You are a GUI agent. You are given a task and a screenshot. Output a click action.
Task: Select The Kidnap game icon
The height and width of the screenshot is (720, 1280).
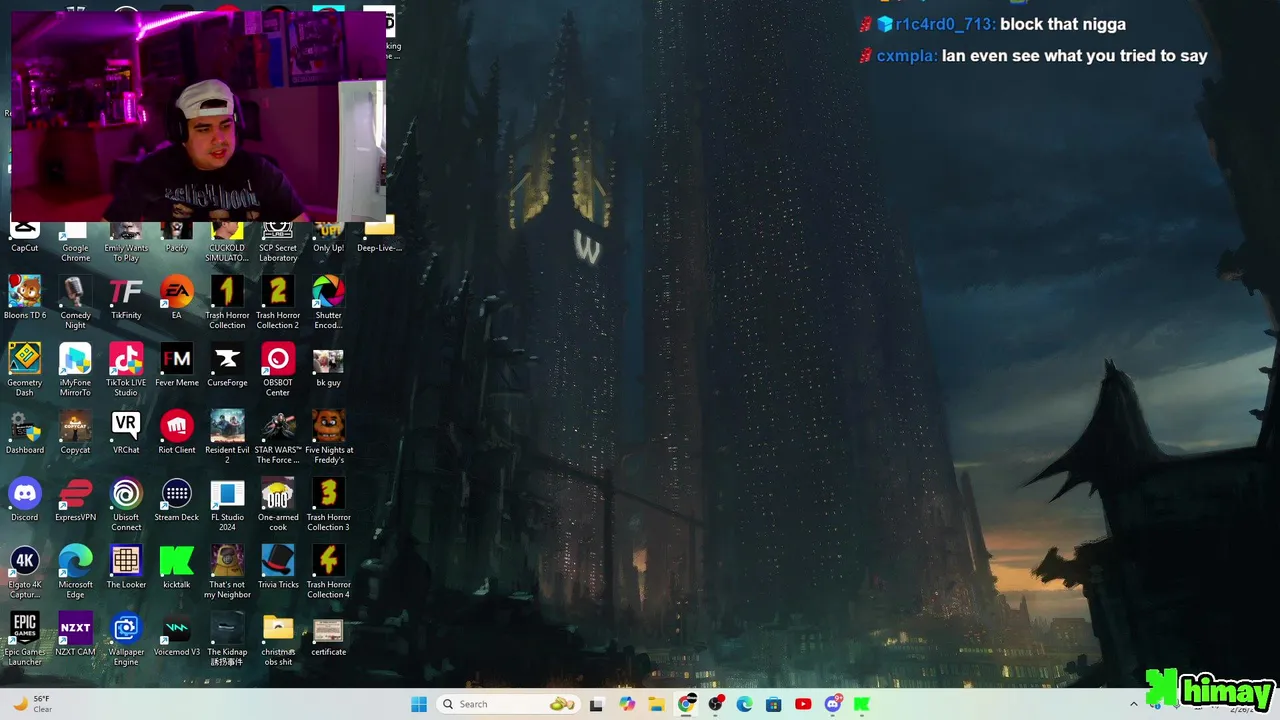227,638
